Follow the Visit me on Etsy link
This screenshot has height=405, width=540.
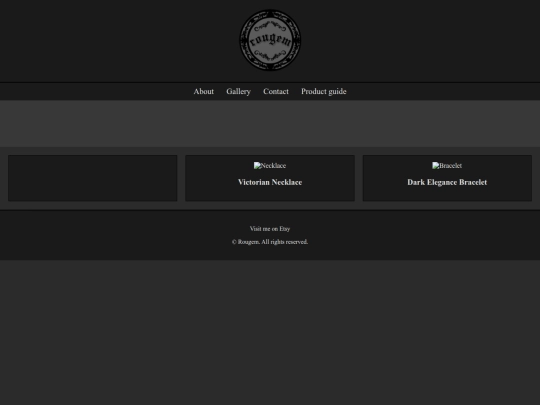point(270,229)
